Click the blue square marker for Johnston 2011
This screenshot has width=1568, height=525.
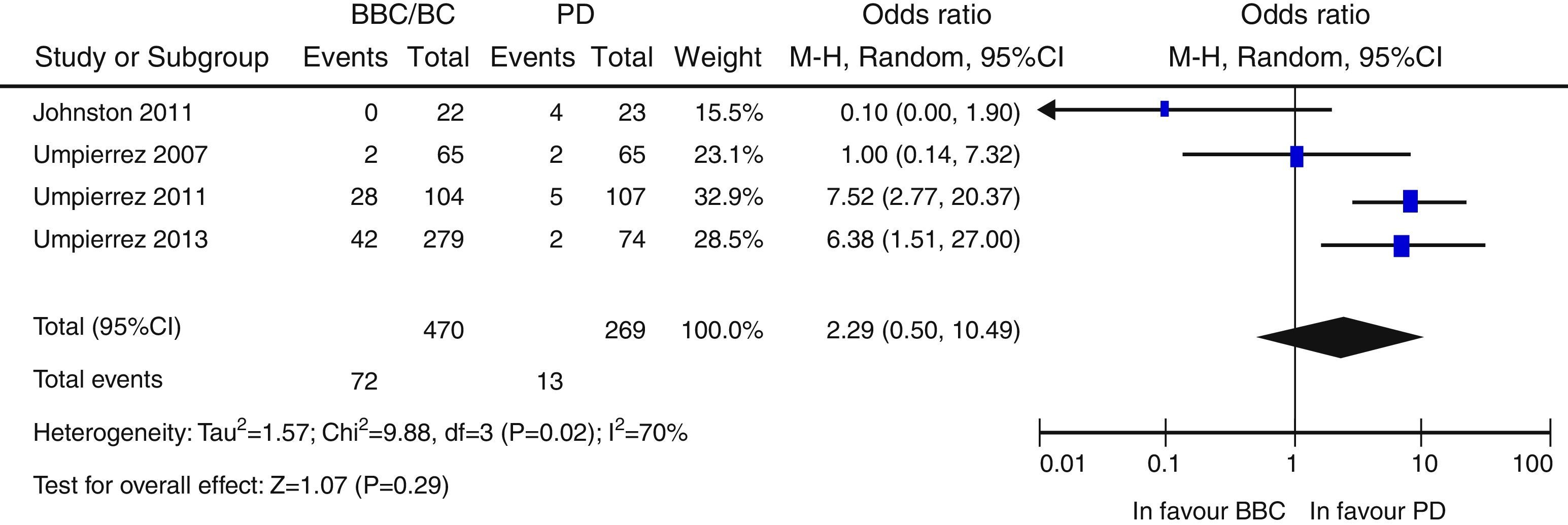pyautogui.click(x=1165, y=110)
